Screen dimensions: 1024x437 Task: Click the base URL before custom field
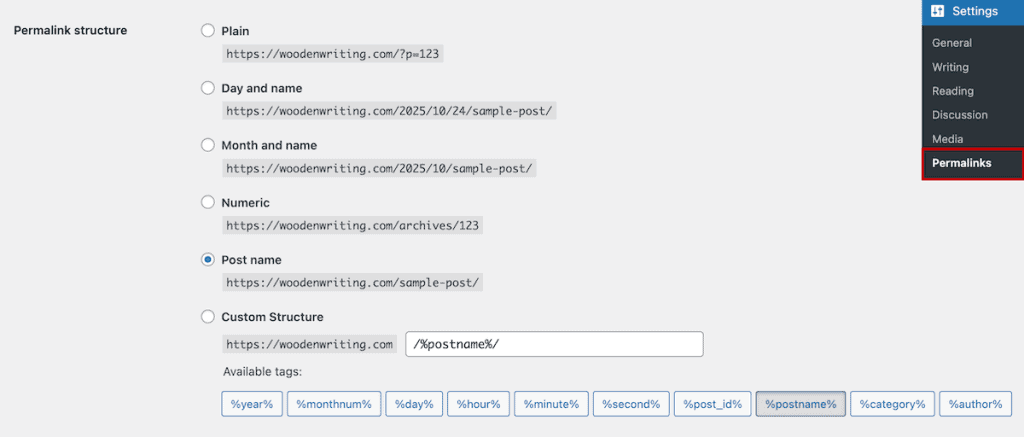(310, 344)
